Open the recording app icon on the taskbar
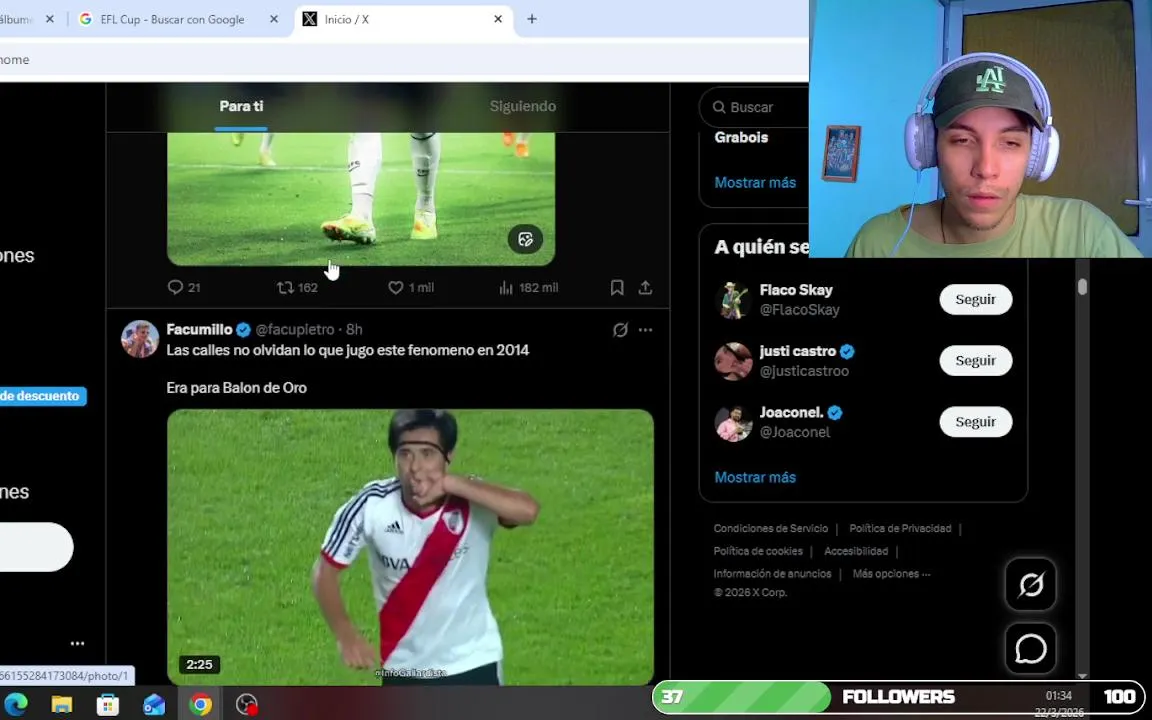Image resolution: width=1152 pixels, height=720 pixels. [x=247, y=705]
